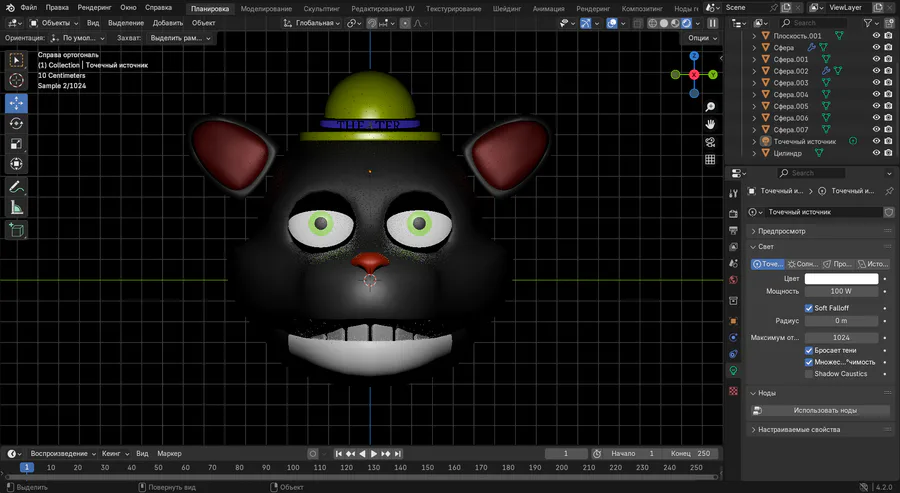Open the Глобальная orientation dropdown
Image resolution: width=900 pixels, height=493 pixels.
pos(312,24)
